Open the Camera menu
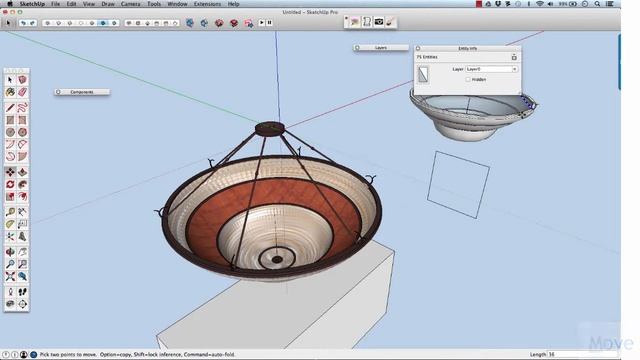The height and width of the screenshot is (360, 640). click(131, 4)
